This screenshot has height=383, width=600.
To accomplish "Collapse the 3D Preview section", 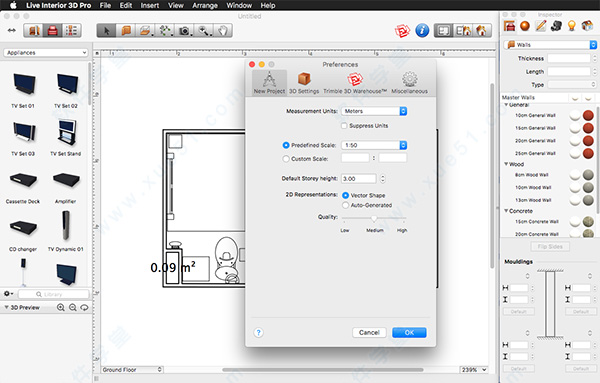I will click(7, 307).
